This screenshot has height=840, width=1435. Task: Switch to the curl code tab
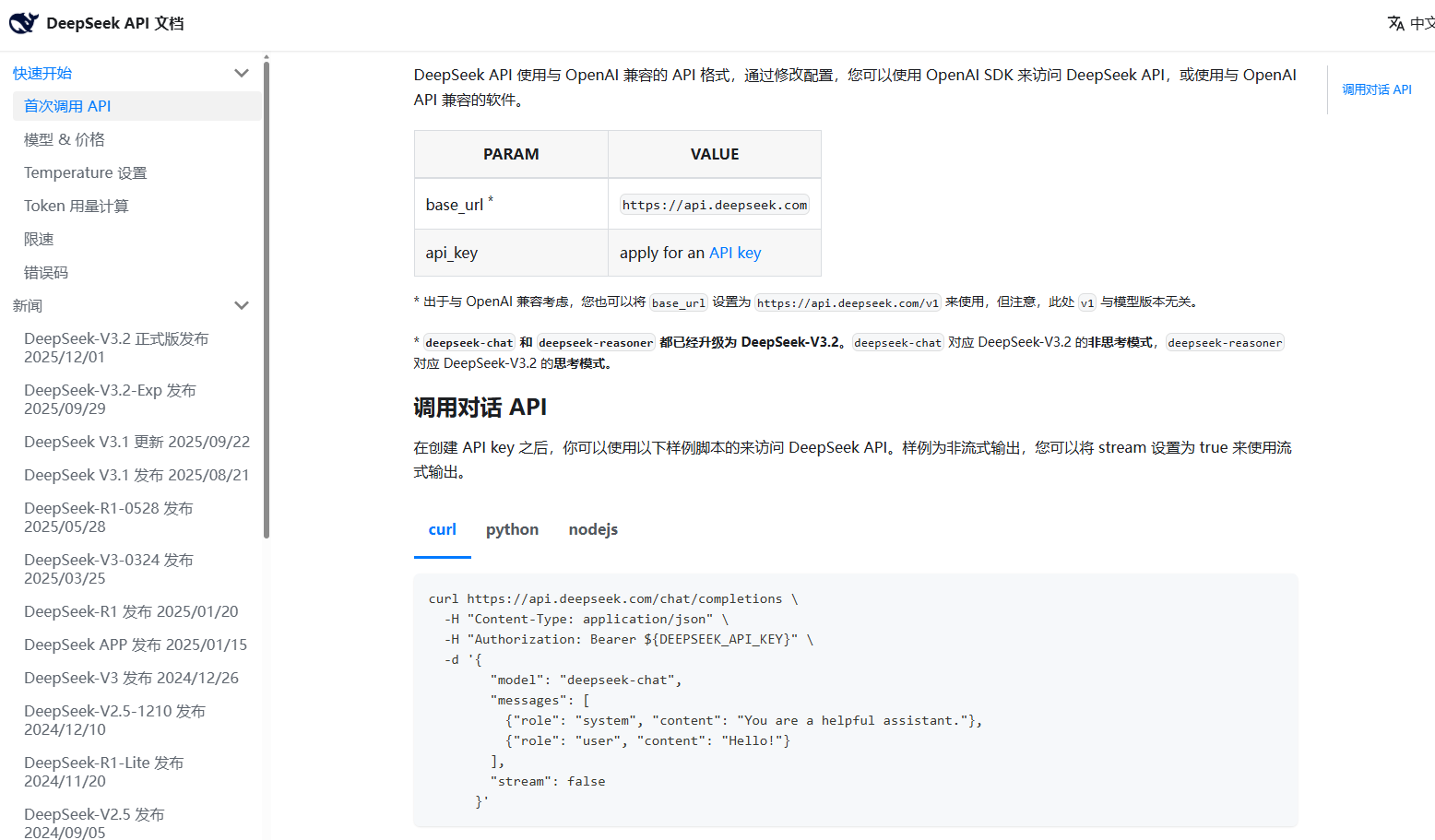[443, 529]
